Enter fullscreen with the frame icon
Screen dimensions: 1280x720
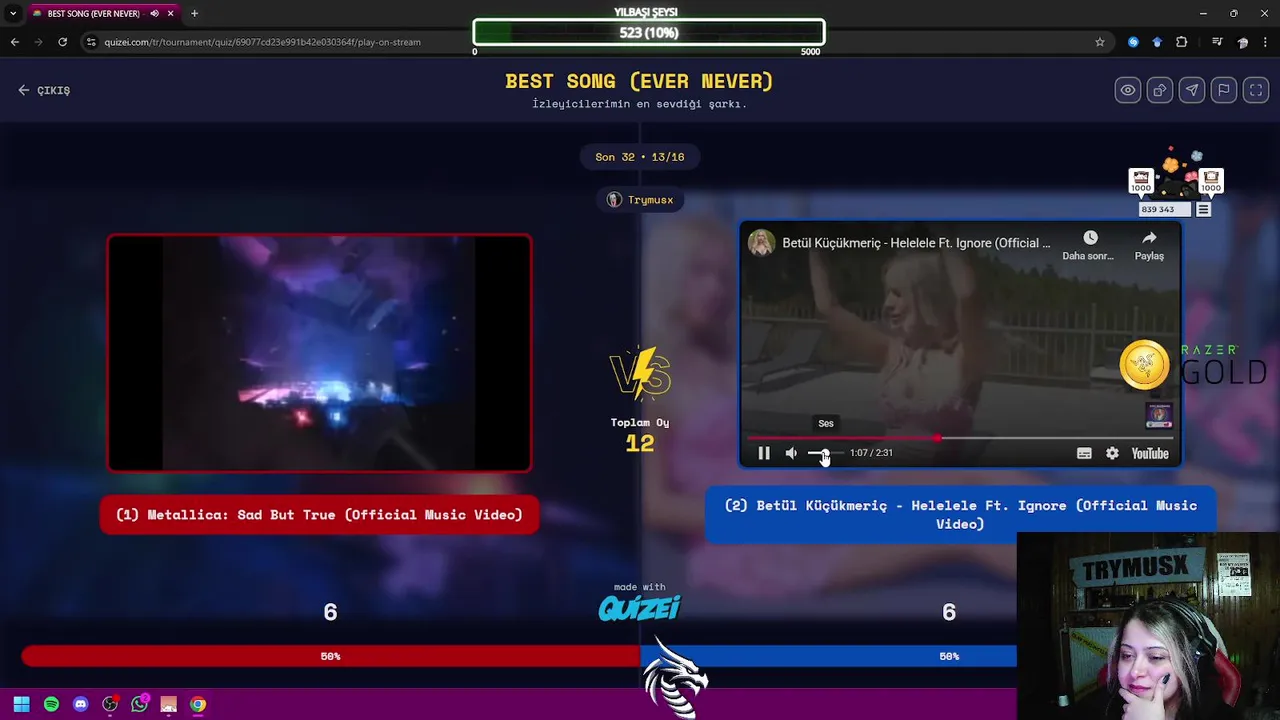click(1256, 90)
